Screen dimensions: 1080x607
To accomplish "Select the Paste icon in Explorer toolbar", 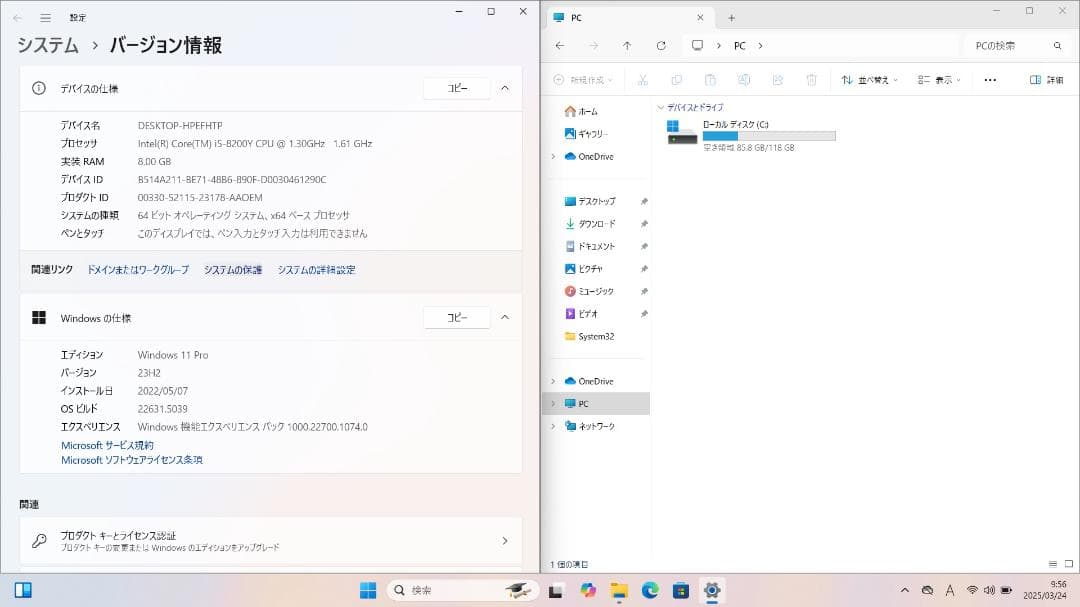I will point(709,79).
